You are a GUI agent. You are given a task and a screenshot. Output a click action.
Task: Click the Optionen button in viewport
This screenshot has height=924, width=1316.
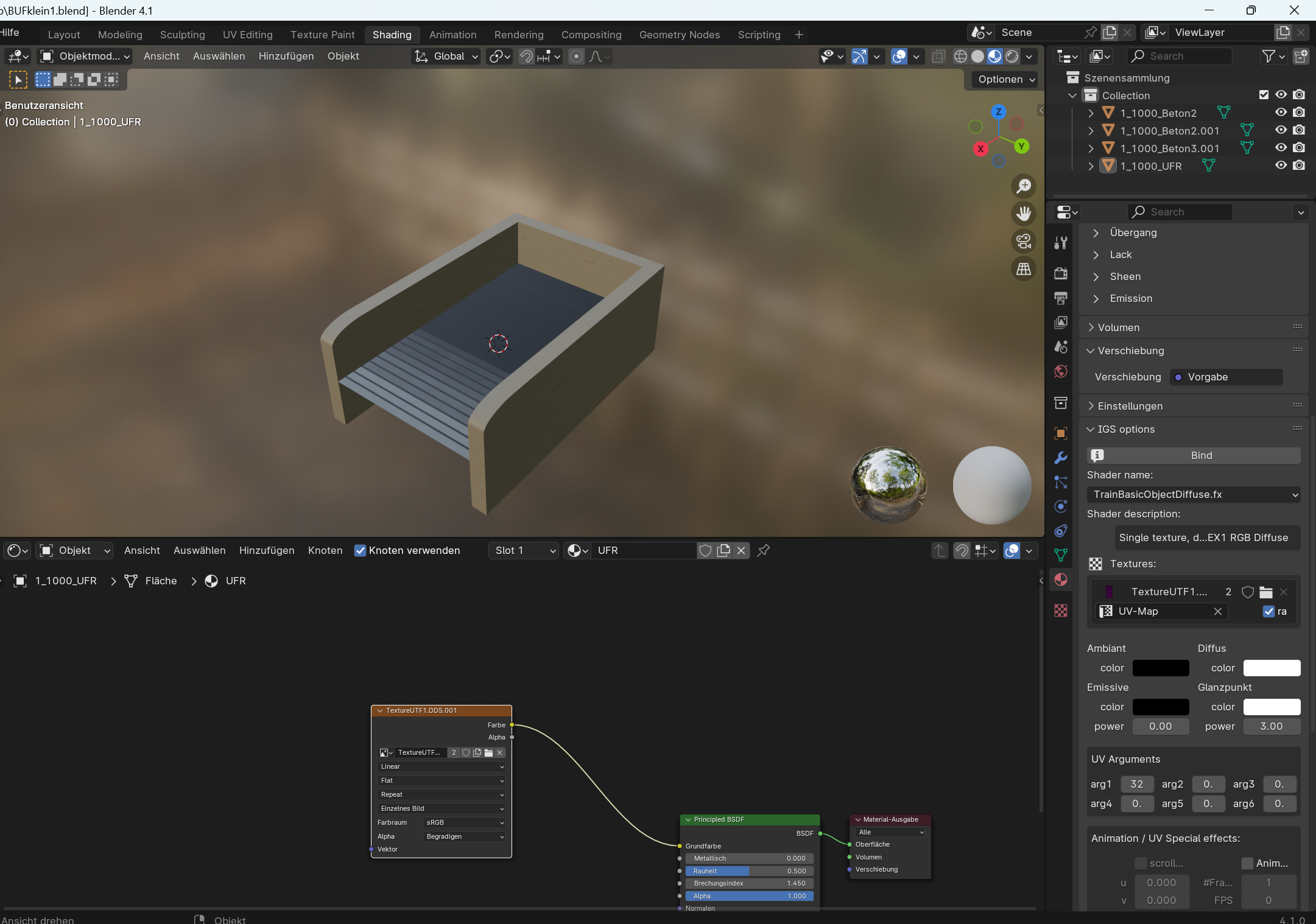pyautogui.click(x=1005, y=79)
